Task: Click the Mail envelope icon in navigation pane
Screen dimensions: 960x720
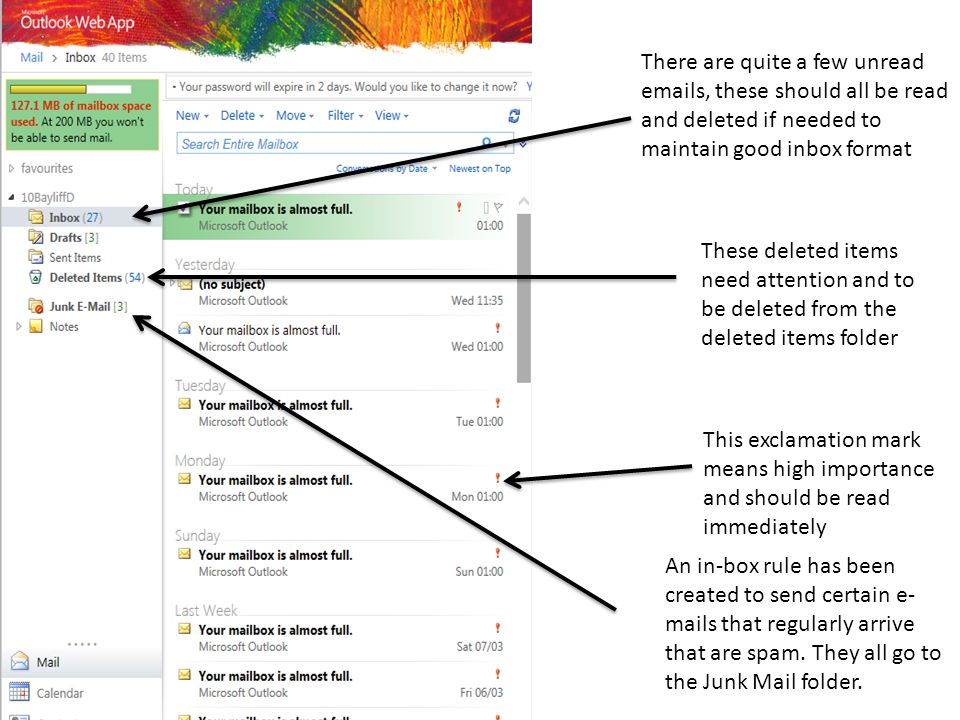Action: (20, 661)
